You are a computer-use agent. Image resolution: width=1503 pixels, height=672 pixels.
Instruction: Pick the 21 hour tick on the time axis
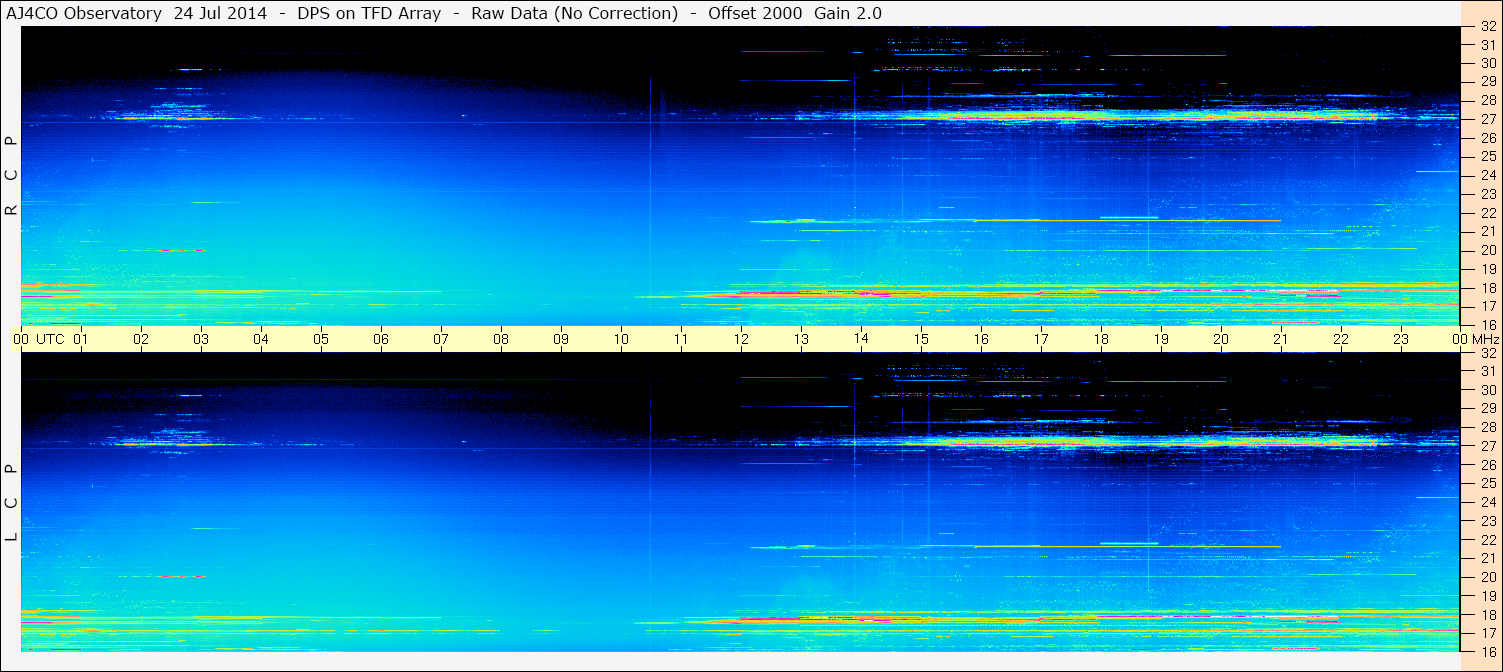click(1281, 339)
